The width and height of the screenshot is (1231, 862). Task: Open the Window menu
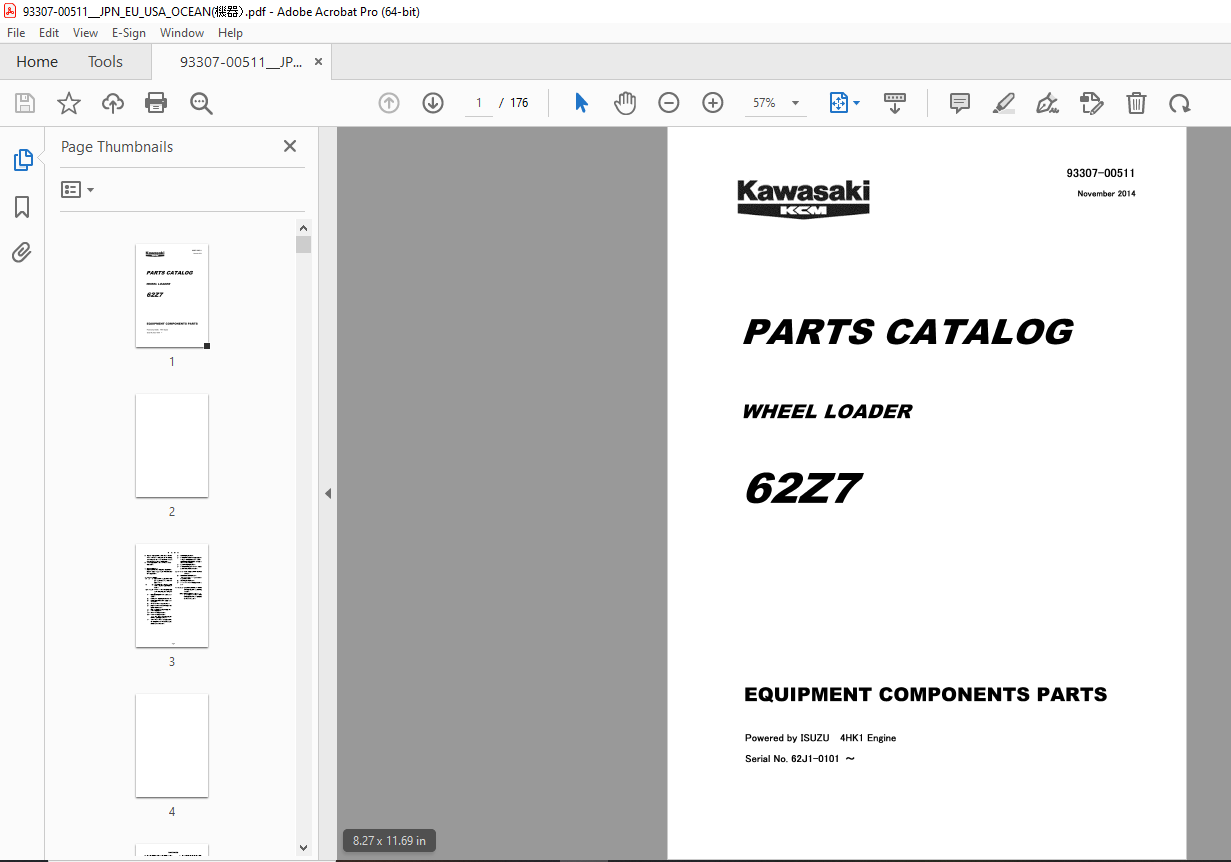182,32
